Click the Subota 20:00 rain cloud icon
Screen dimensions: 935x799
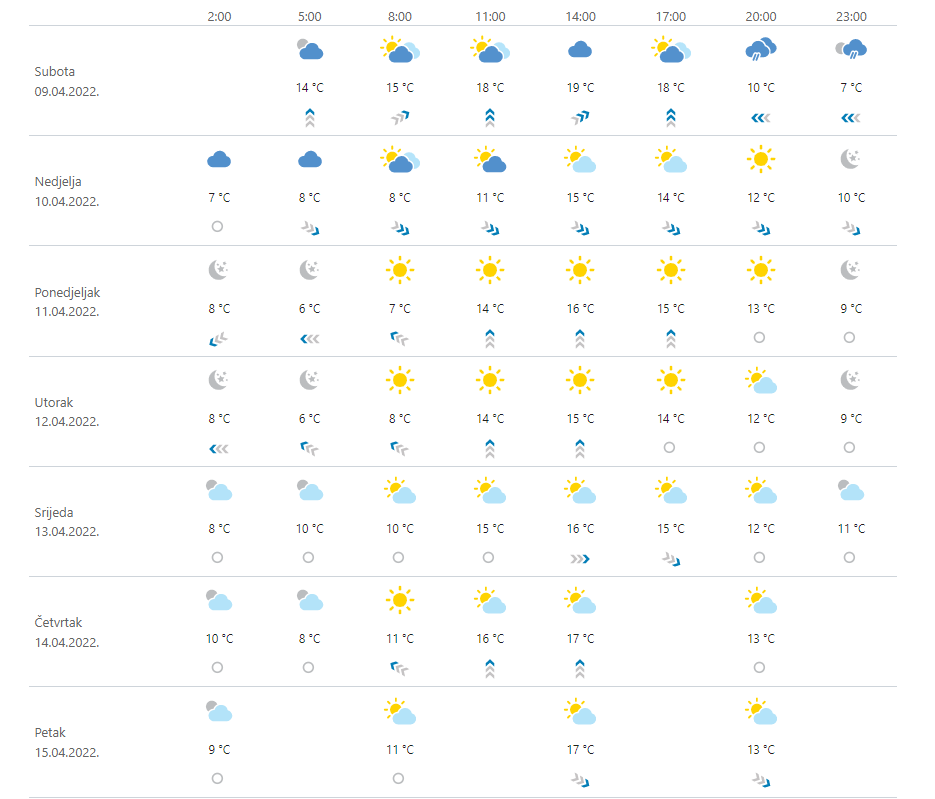click(x=761, y=50)
